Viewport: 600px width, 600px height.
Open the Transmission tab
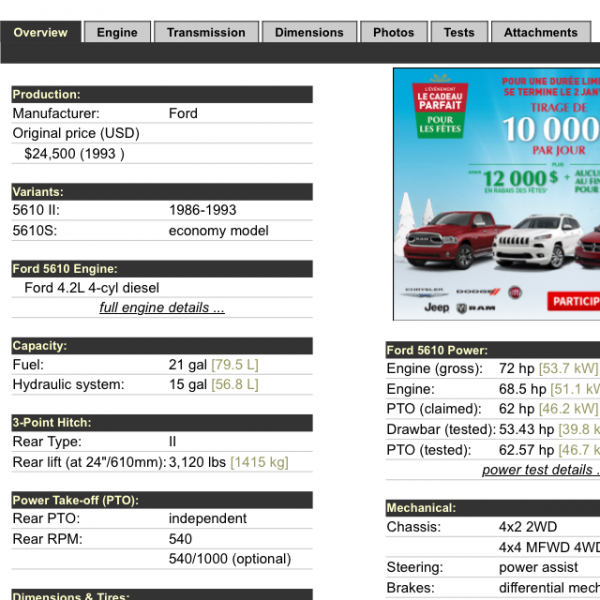(206, 32)
